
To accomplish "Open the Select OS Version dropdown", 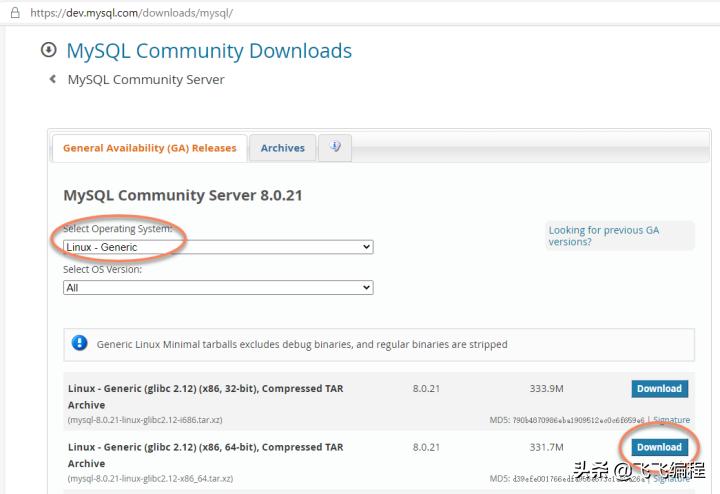I will coord(218,288).
